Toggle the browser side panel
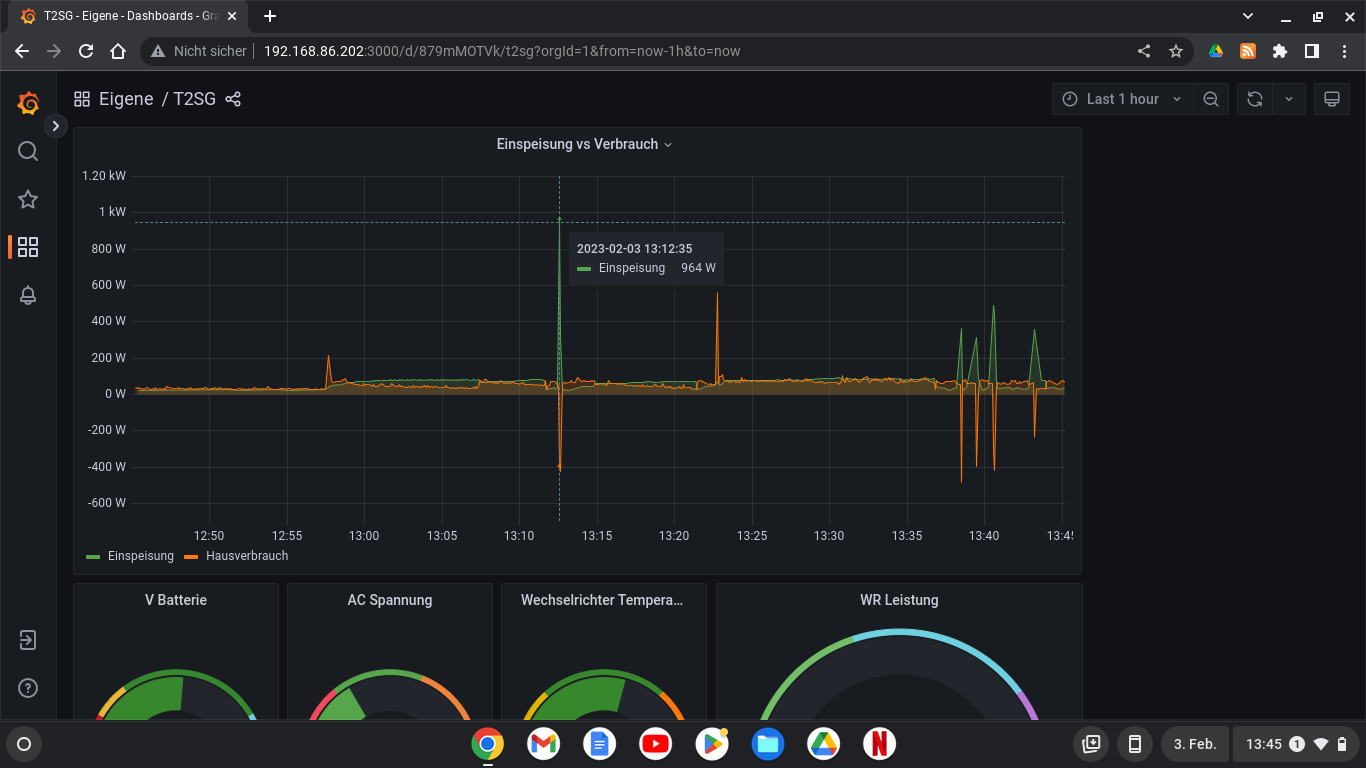The image size is (1366, 768). (1312, 51)
